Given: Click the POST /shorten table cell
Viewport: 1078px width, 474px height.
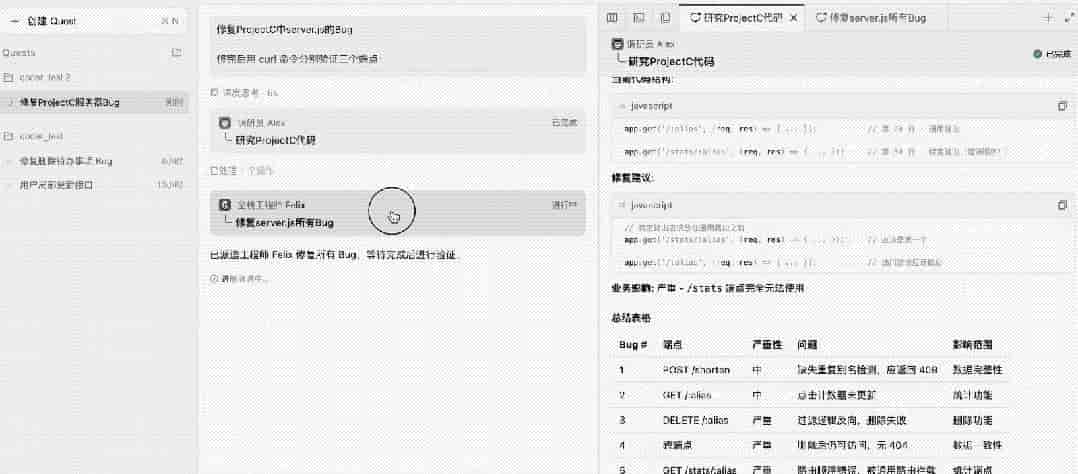Looking at the screenshot, I should 696,369.
